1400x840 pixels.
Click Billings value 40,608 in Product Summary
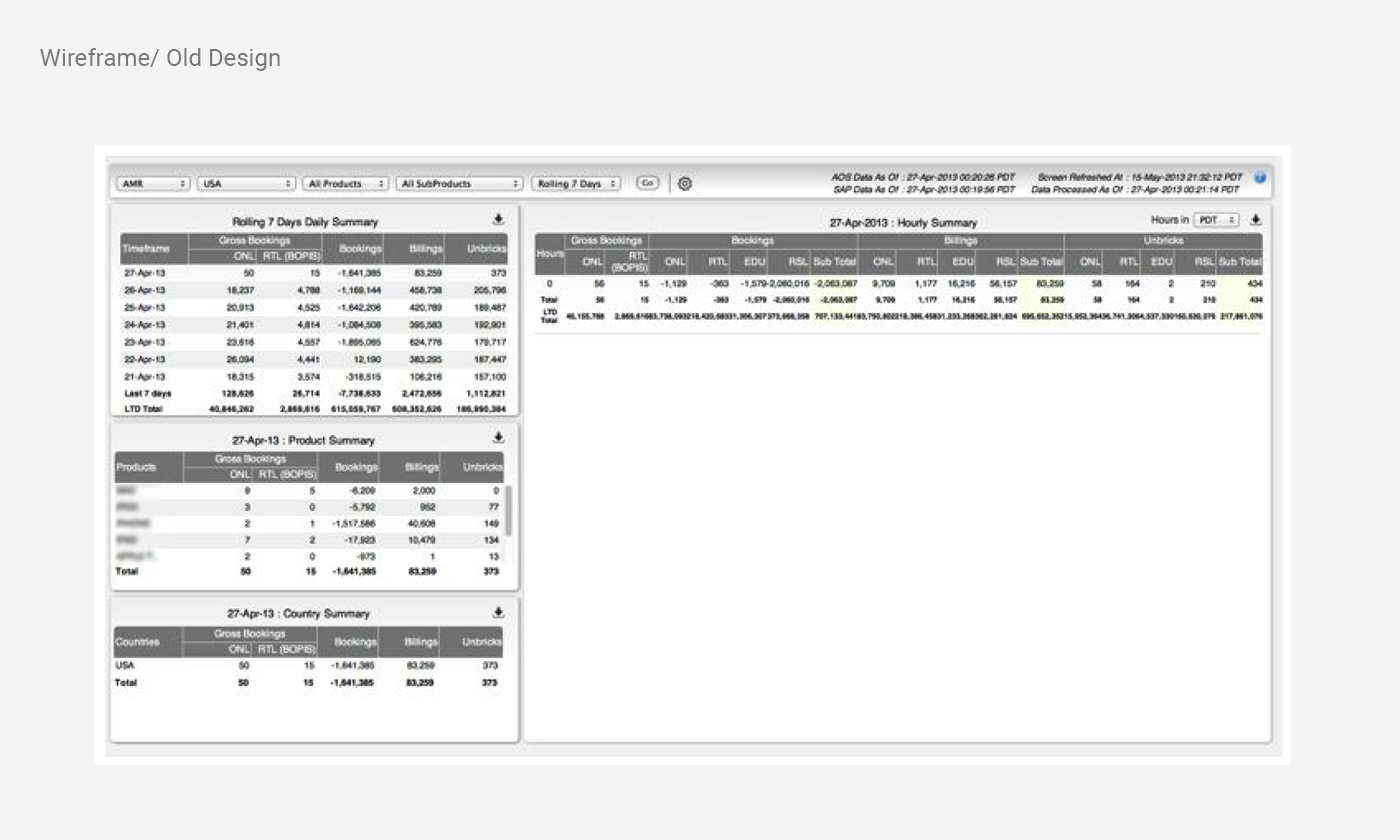tap(421, 524)
